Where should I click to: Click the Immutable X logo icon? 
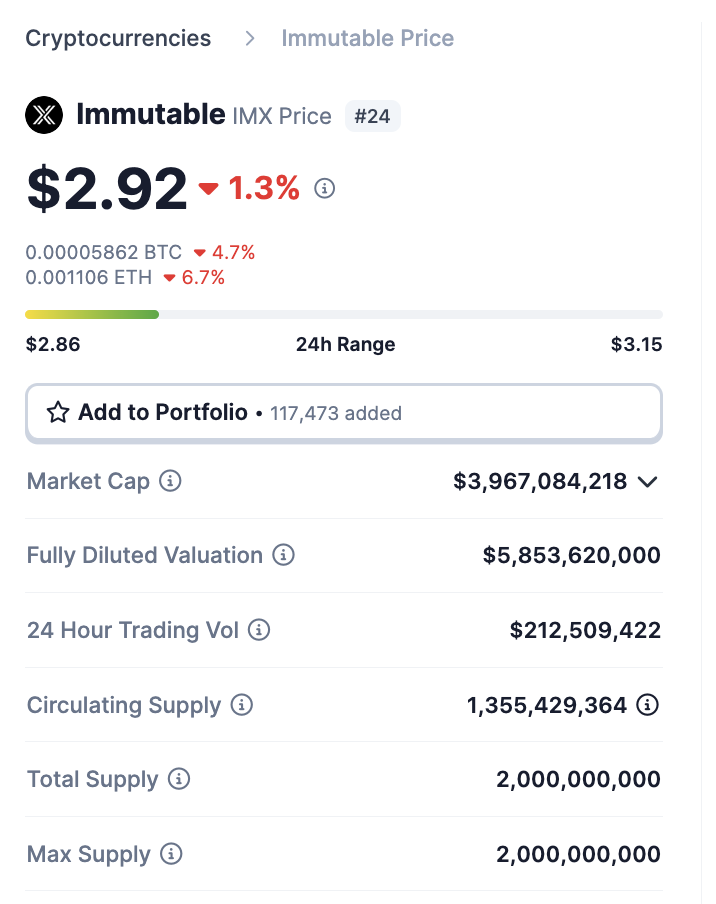pos(44,116)
